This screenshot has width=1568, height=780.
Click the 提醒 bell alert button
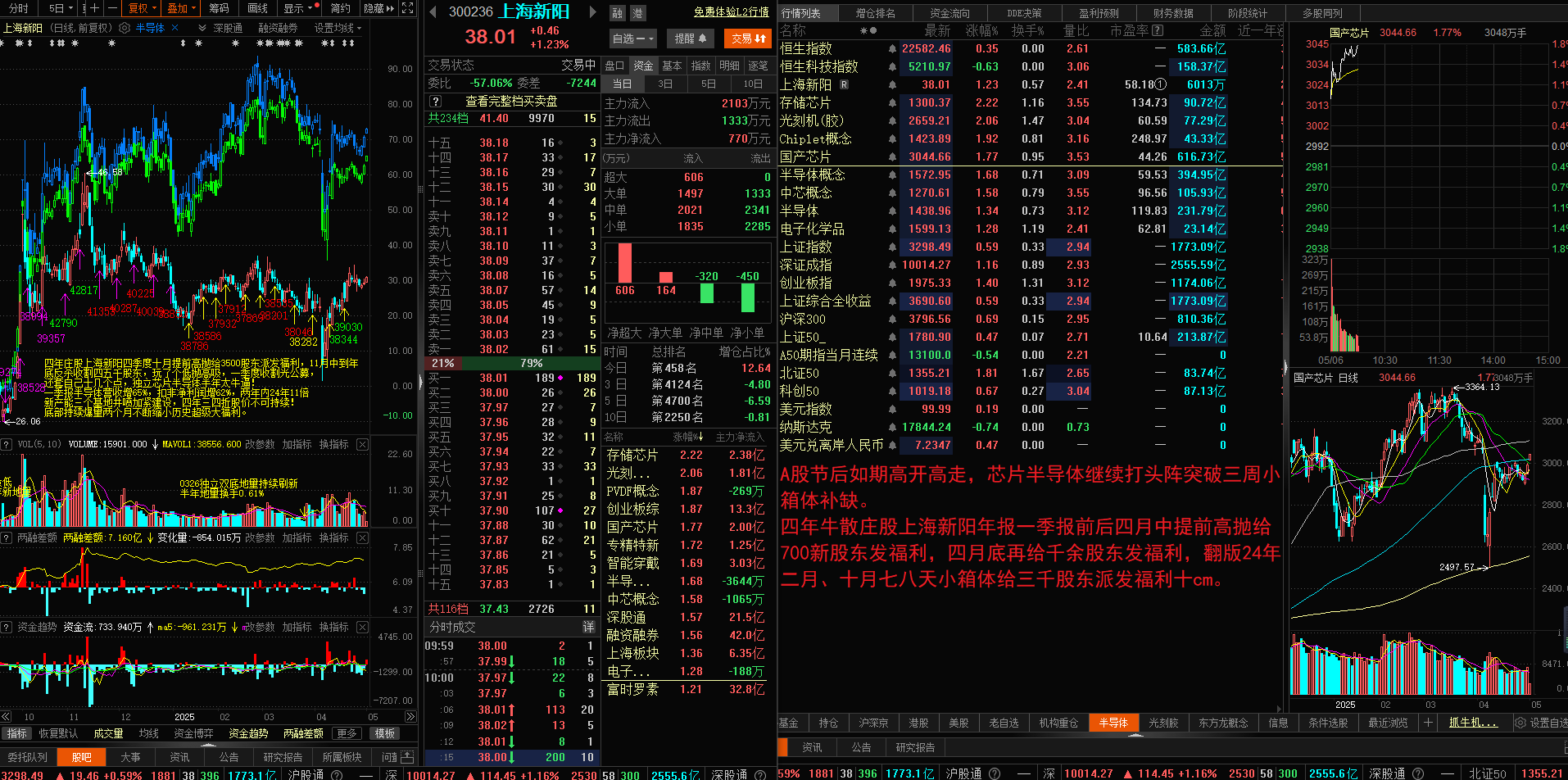[x=690, y=39]
